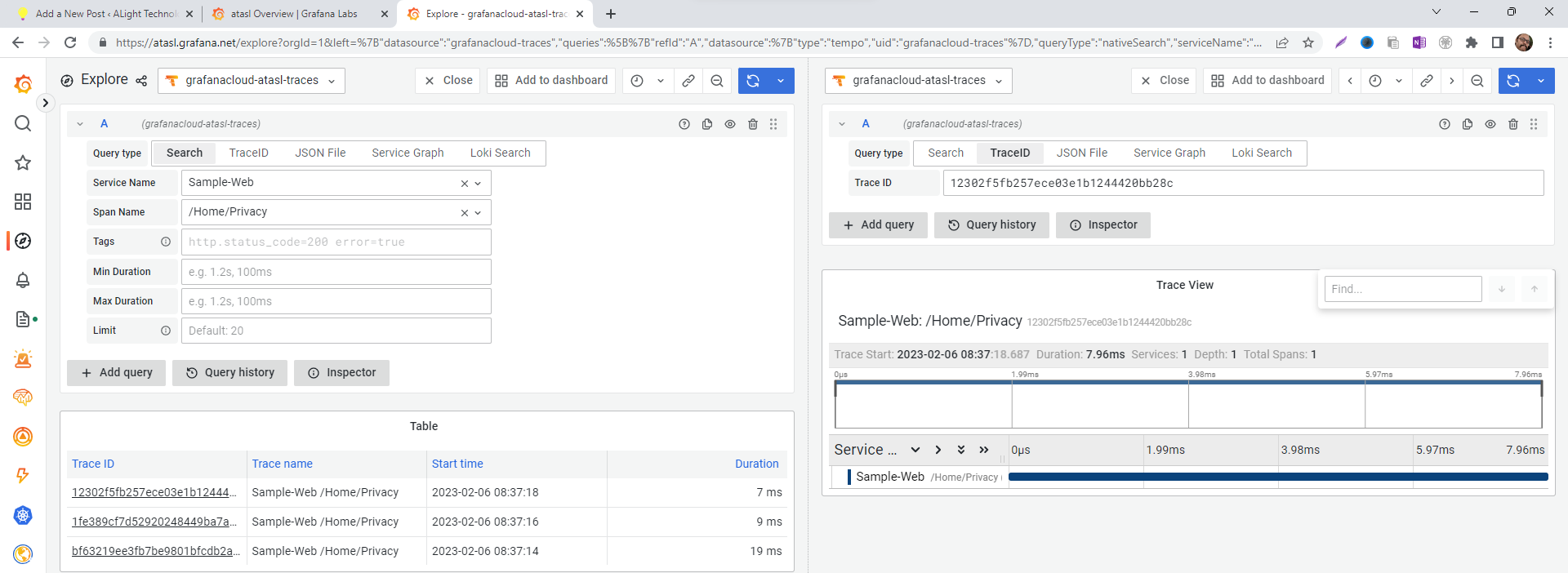Toggle visibility of left query A
This screenshot has width=1568, height=573.
(730, 124)
